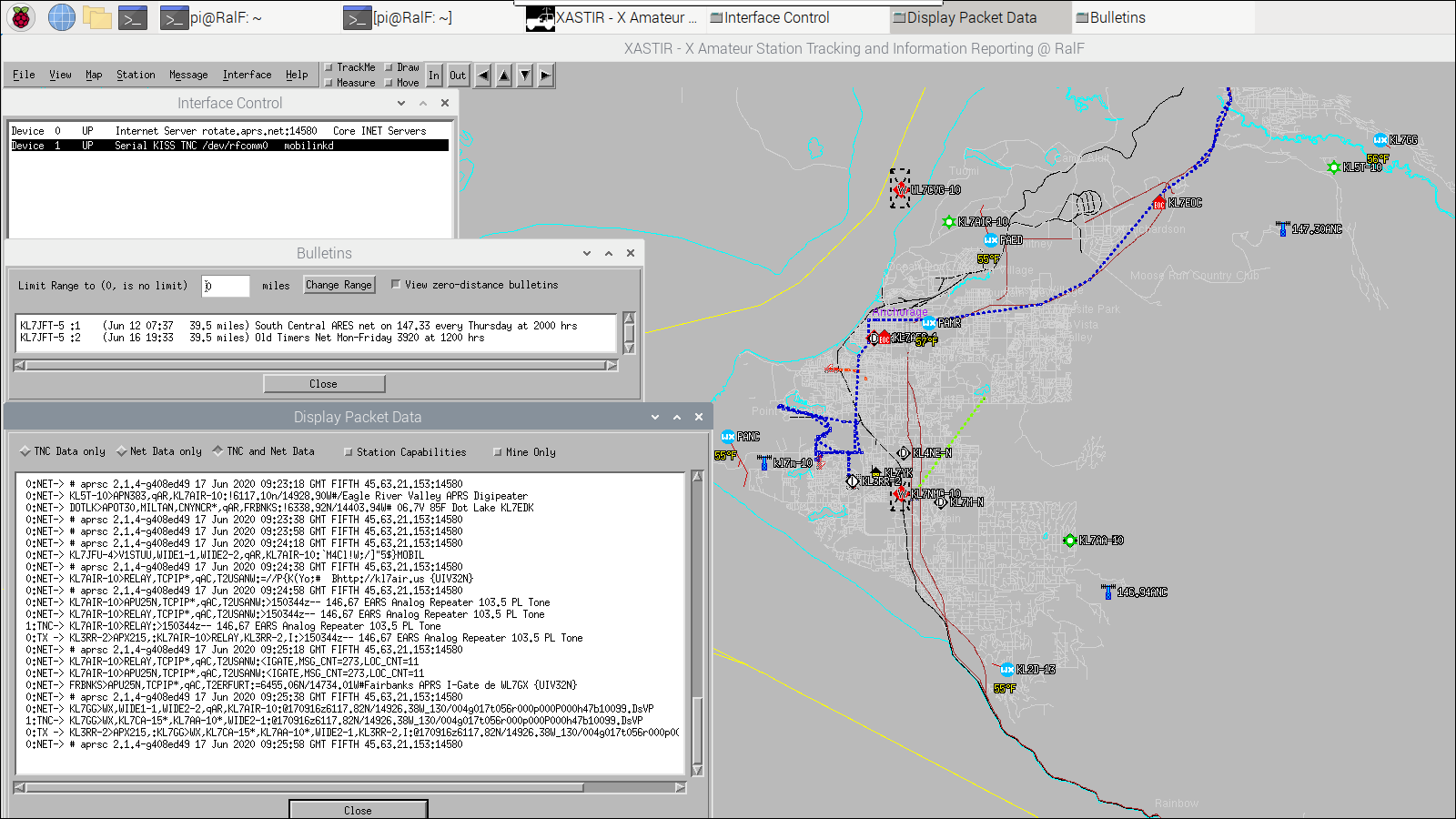Select the KL5T-10 digipeater star icon
The width and height of the screenshot is (1456, 819).
[x=1334, y=167]
